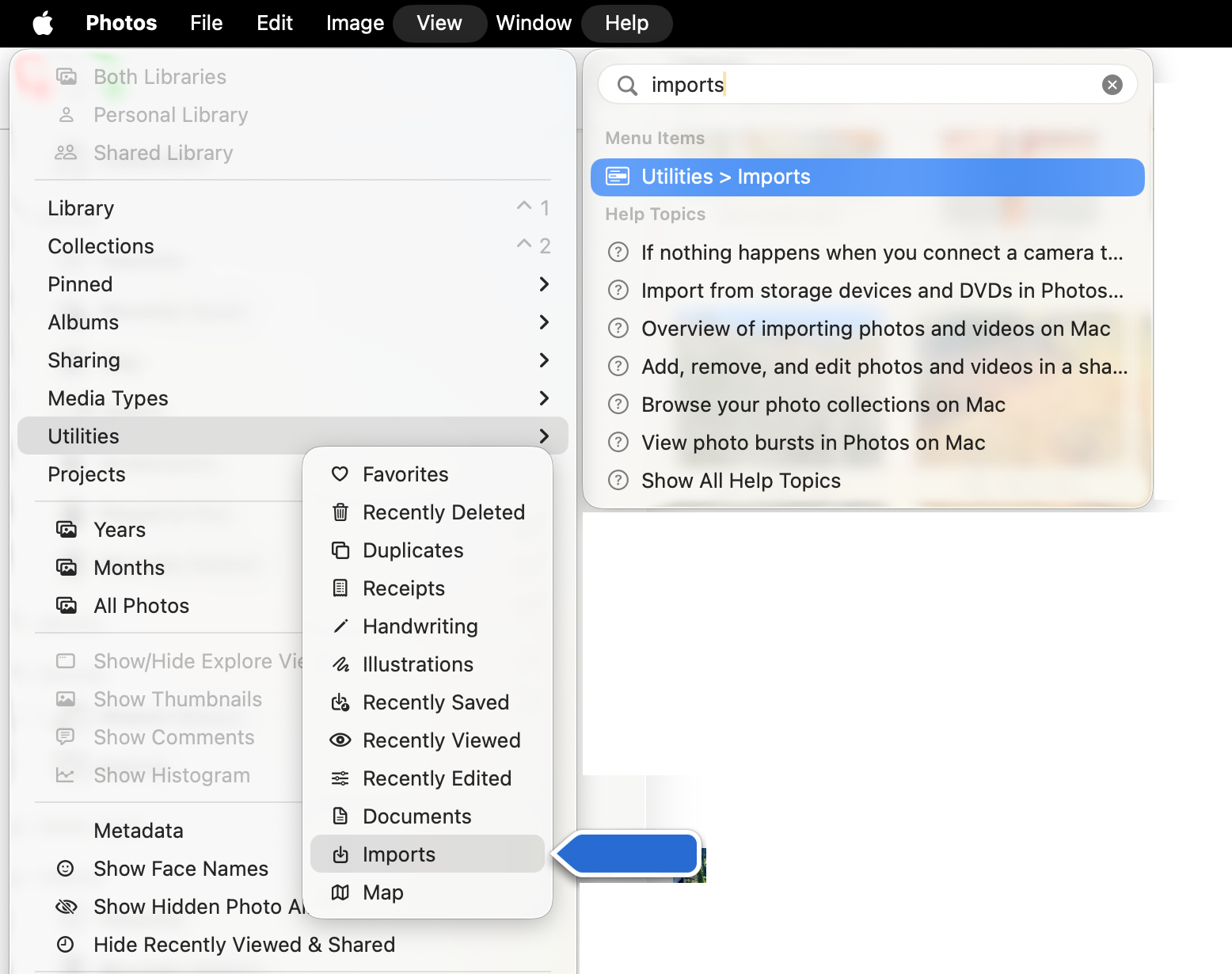Click the question mark icon for View photo bursts
Screen dimensions: 1232x974
click(618, 443)
